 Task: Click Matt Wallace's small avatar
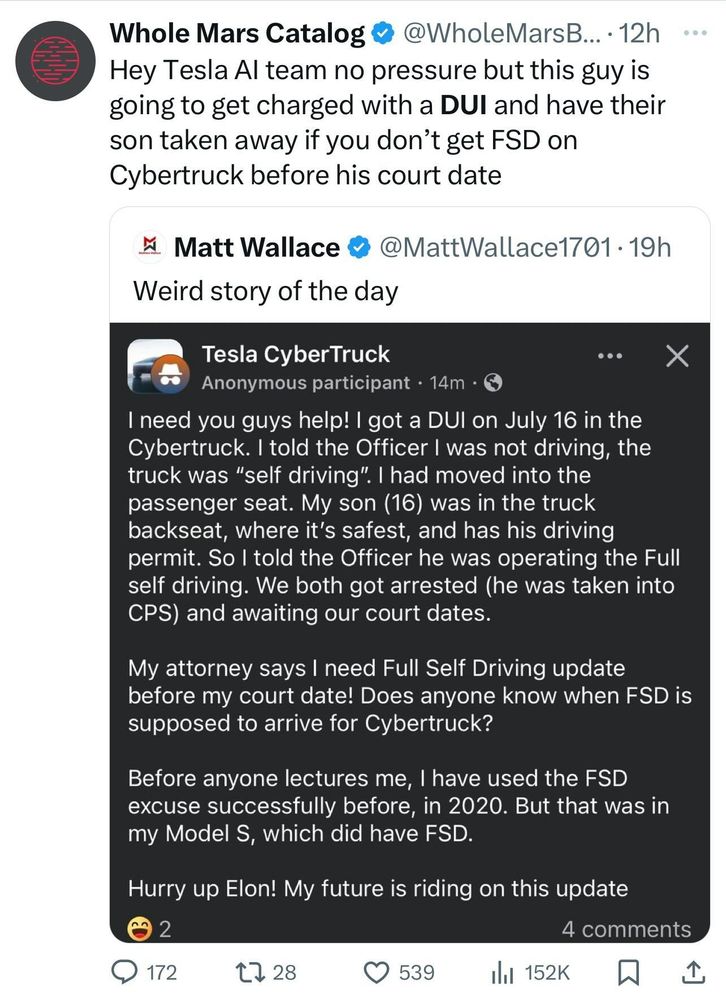pos(151,247)
